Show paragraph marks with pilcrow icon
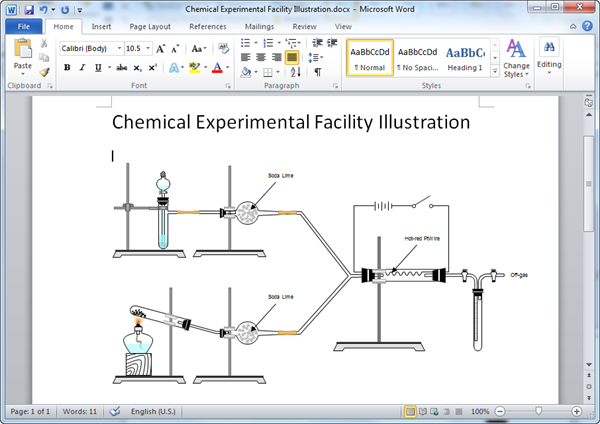This screenshot has width=600, height=424. click(318, 72)
